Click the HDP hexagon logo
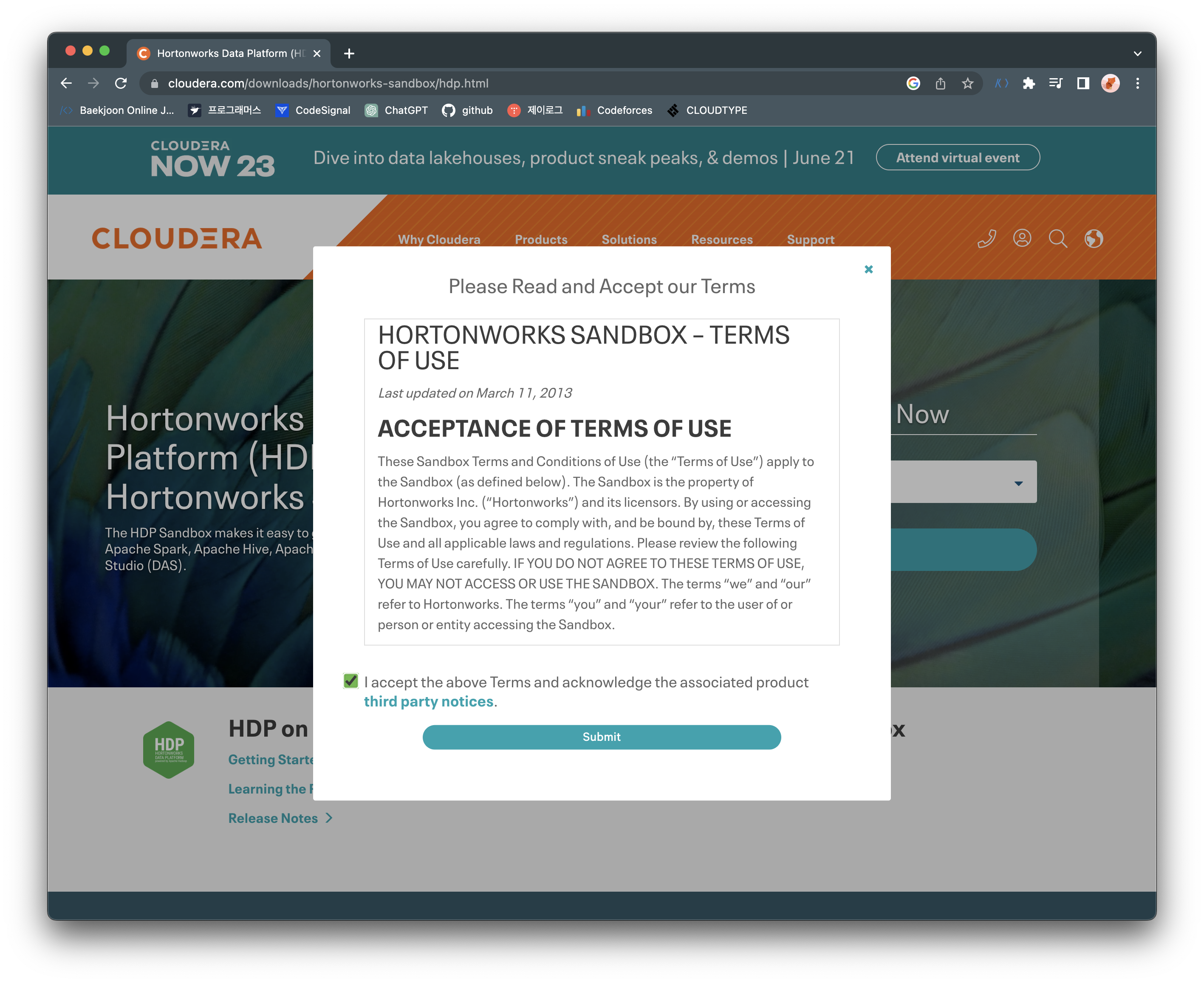 [x=169, y=750]
